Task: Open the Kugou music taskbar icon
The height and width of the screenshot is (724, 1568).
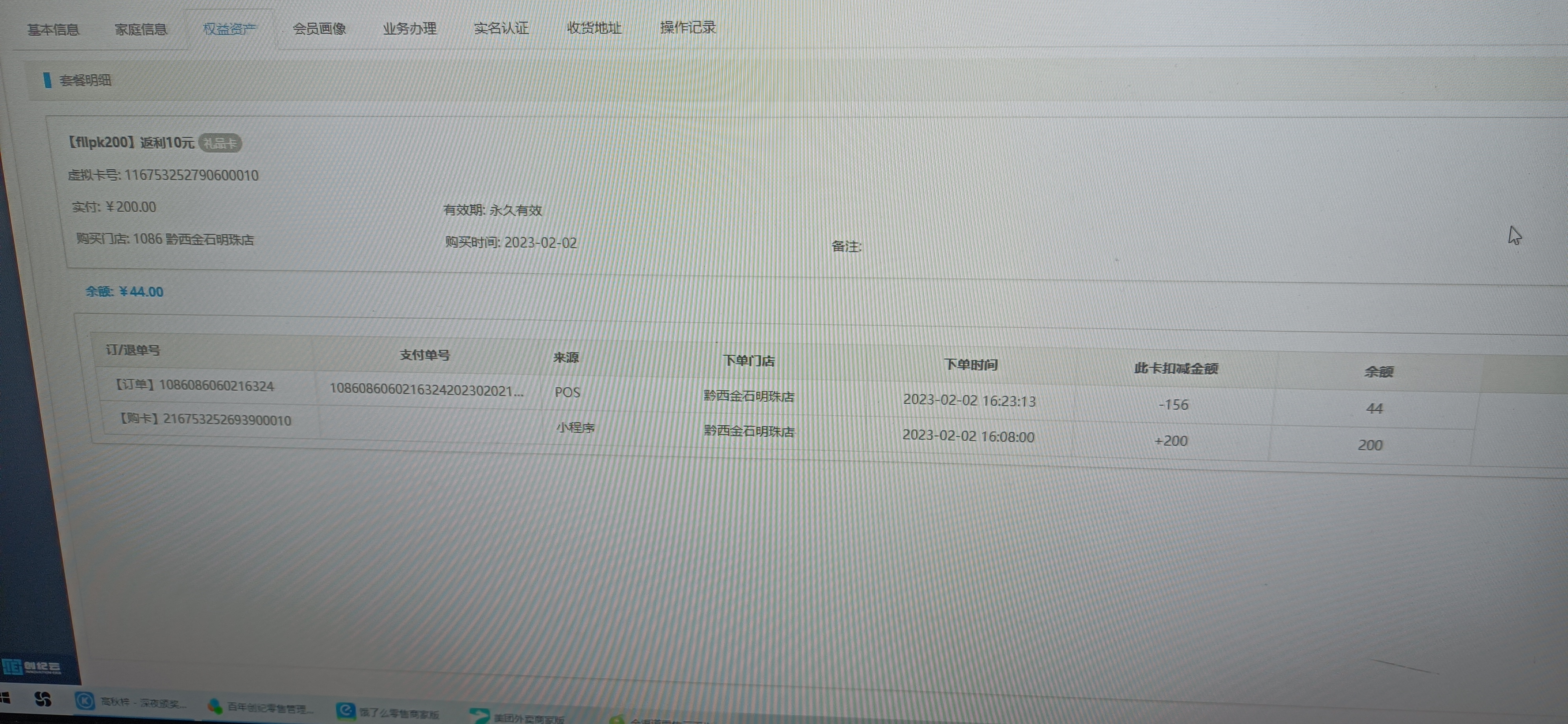Action: coord(85,702)
